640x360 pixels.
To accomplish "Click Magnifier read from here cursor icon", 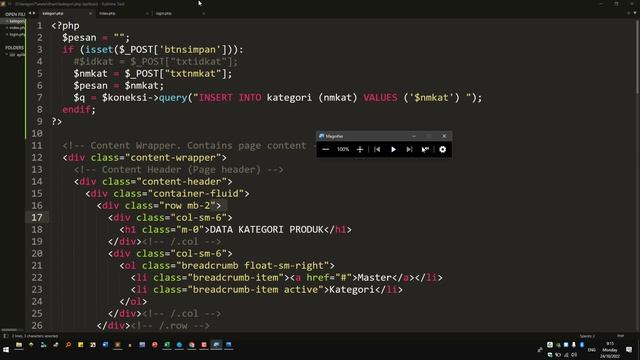I will 425,149.
